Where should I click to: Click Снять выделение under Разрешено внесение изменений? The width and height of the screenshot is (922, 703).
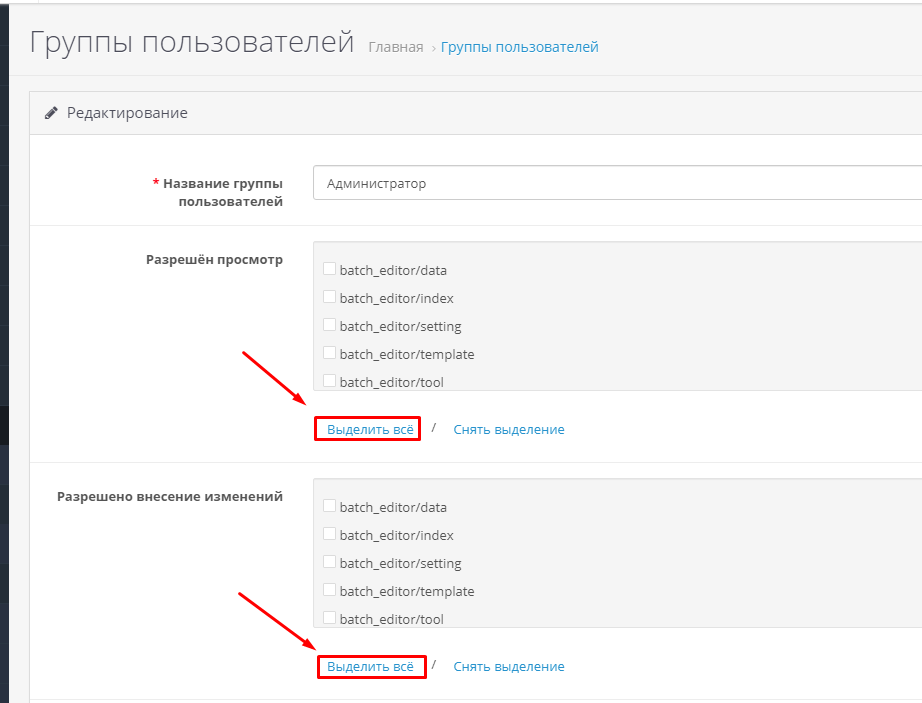point(508,666)
